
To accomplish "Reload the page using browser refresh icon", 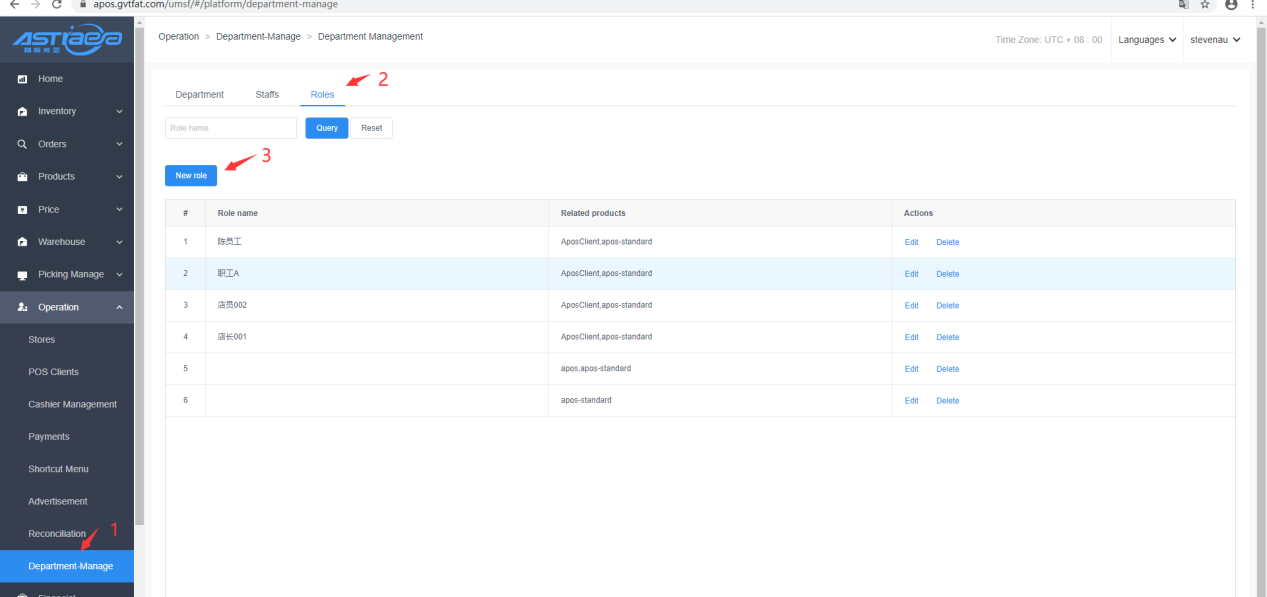I will (57, 5).
